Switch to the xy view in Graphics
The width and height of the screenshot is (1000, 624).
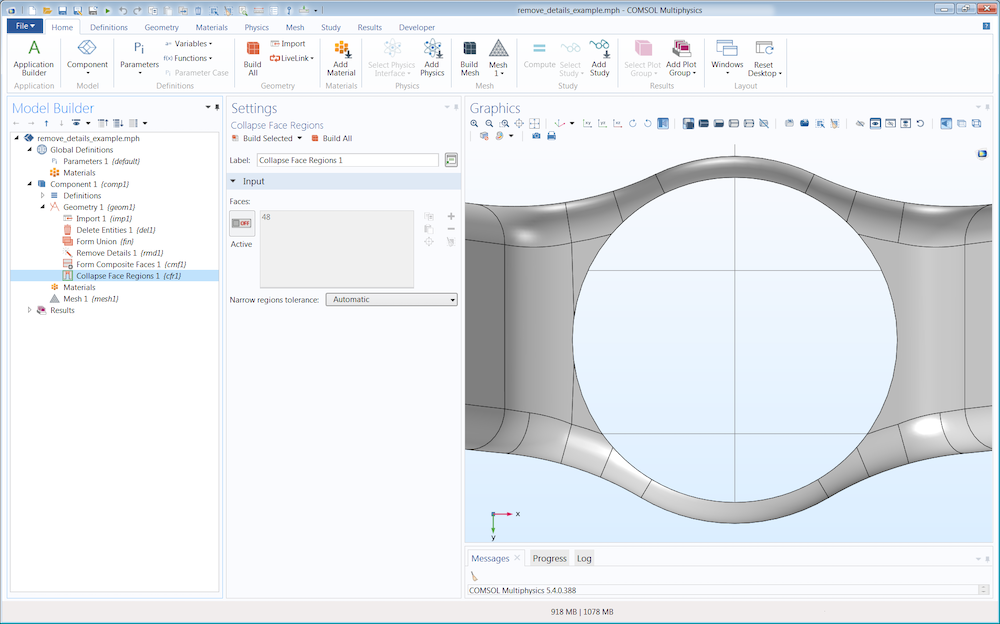click(587, 124)
